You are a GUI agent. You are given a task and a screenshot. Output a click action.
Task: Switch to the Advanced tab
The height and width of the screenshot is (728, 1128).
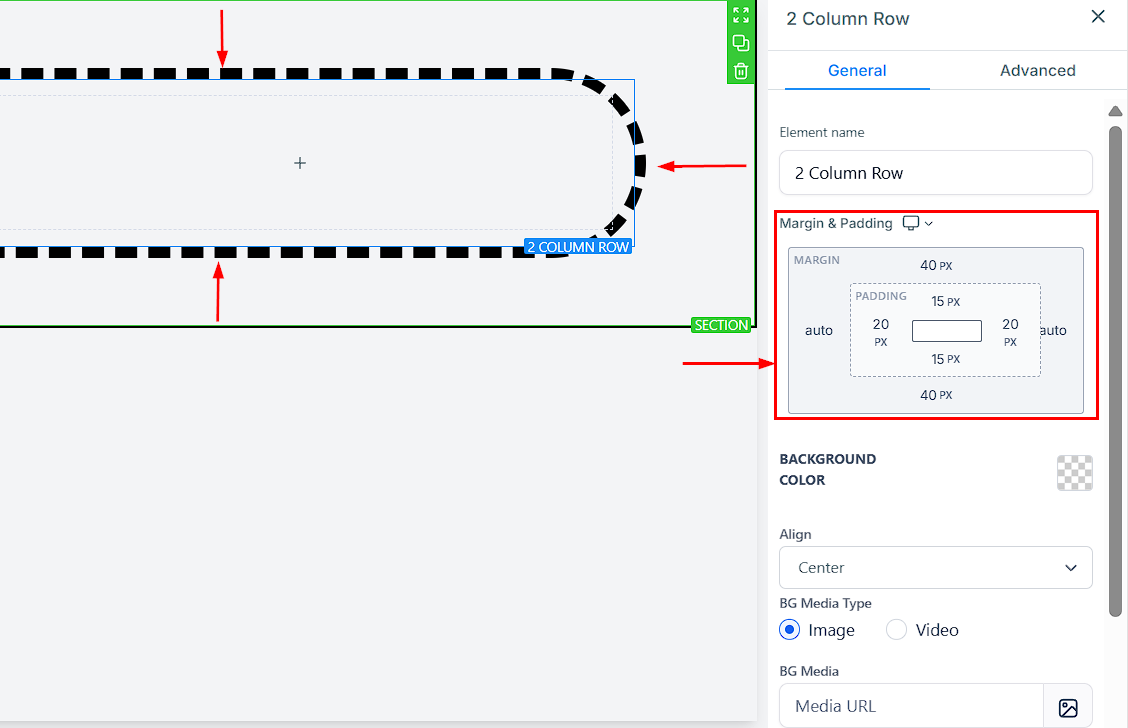pyautogui.click(x=1037, y=70)
